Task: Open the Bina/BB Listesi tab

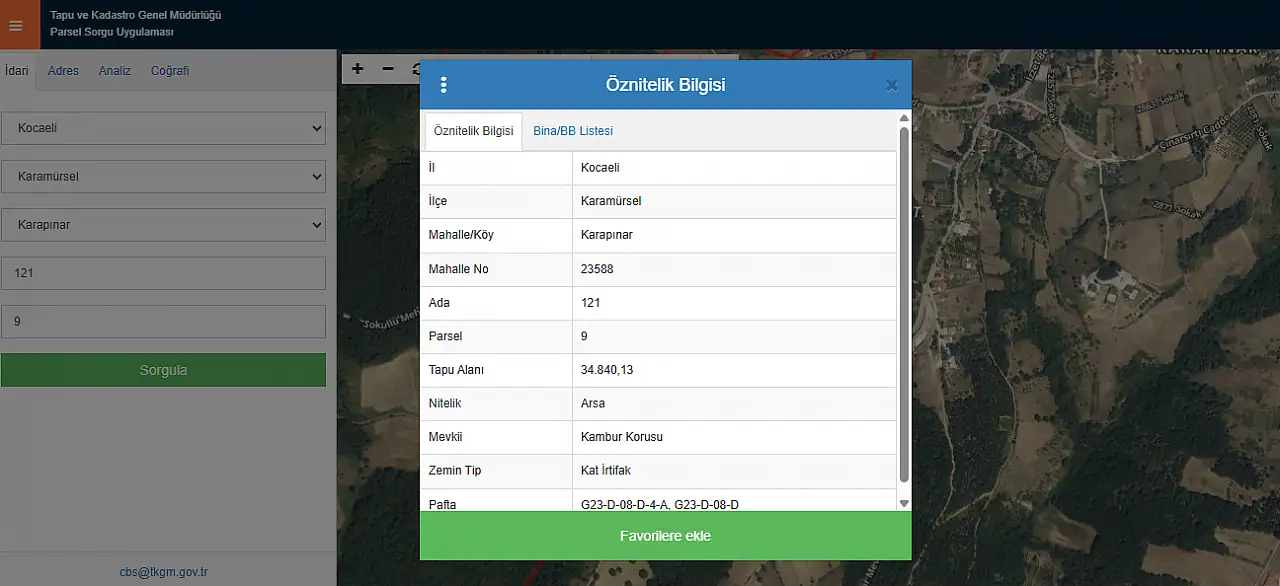Action: tap(573, 131)
